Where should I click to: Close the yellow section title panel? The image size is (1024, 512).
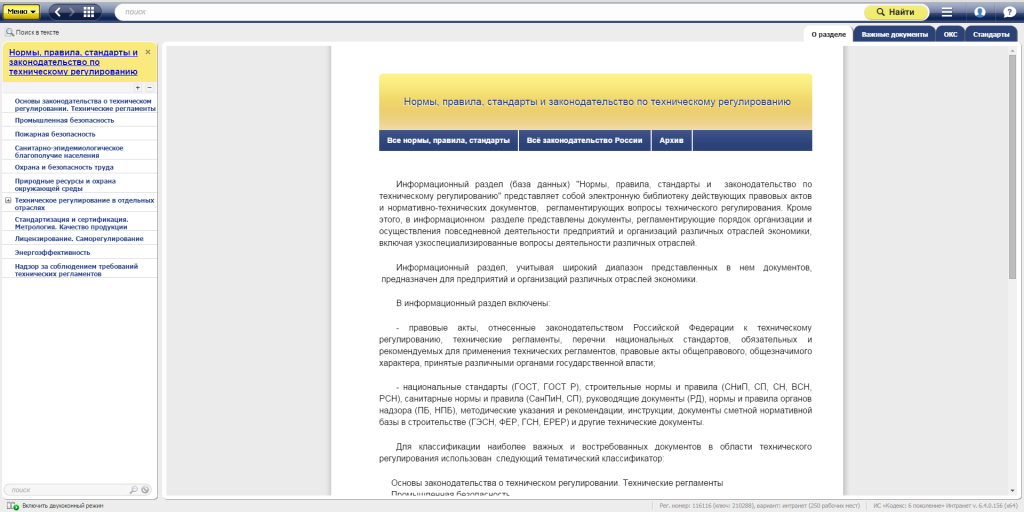click(x=148, y=52)
